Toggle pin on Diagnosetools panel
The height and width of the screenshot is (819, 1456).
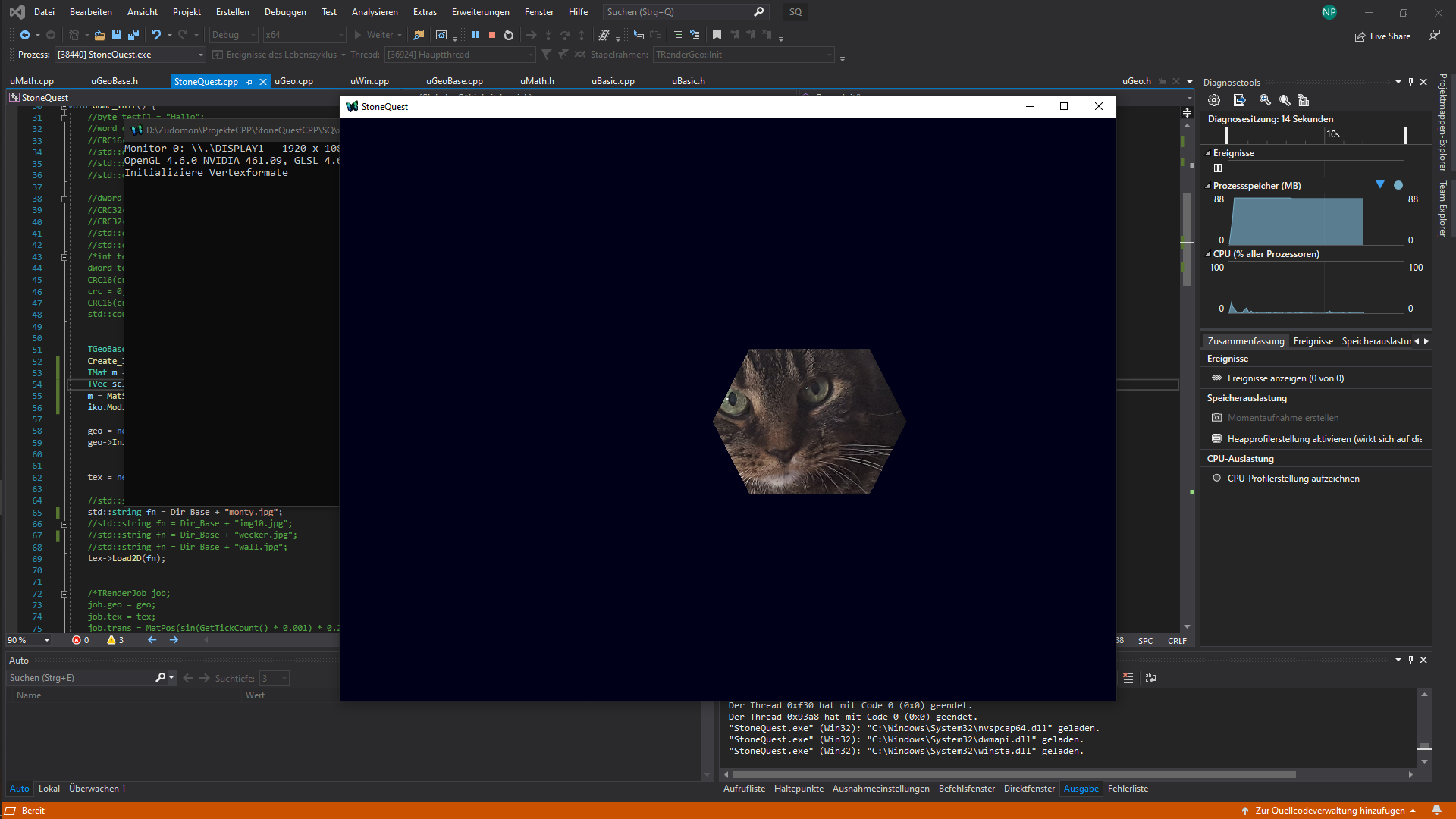pos(1410,82)
